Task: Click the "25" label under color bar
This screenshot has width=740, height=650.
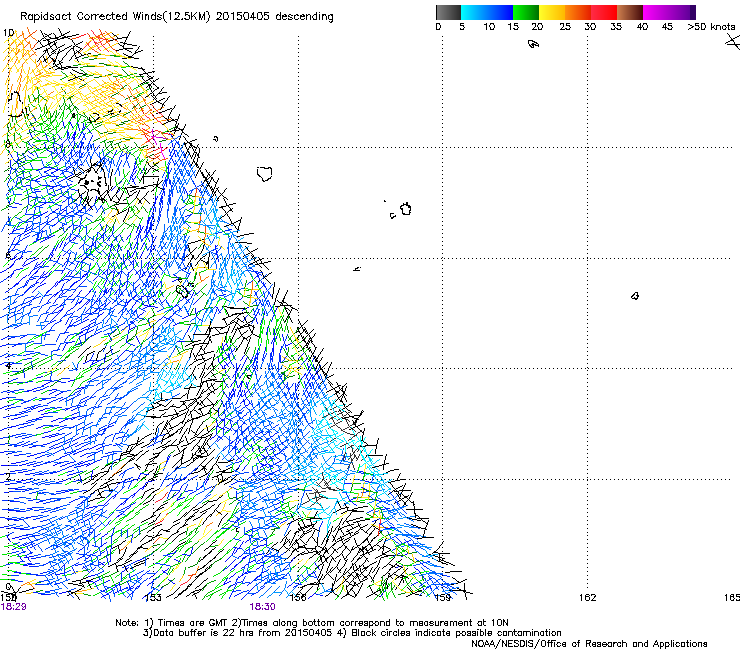Action: coord(565,27)
